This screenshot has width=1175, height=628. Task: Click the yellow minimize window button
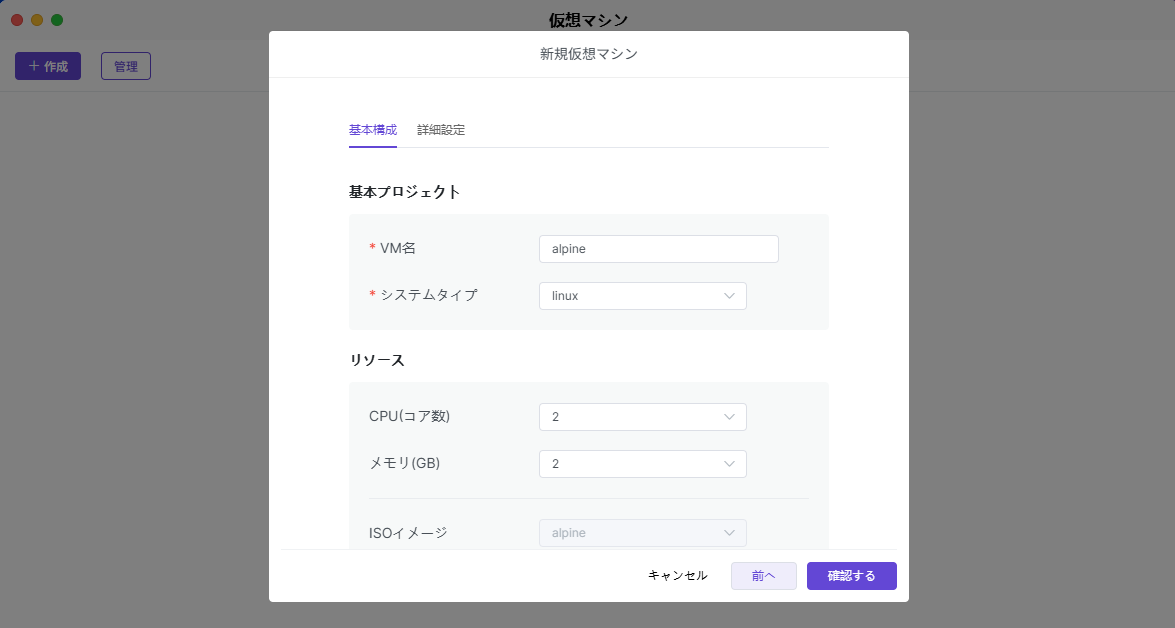pos(37,20)
